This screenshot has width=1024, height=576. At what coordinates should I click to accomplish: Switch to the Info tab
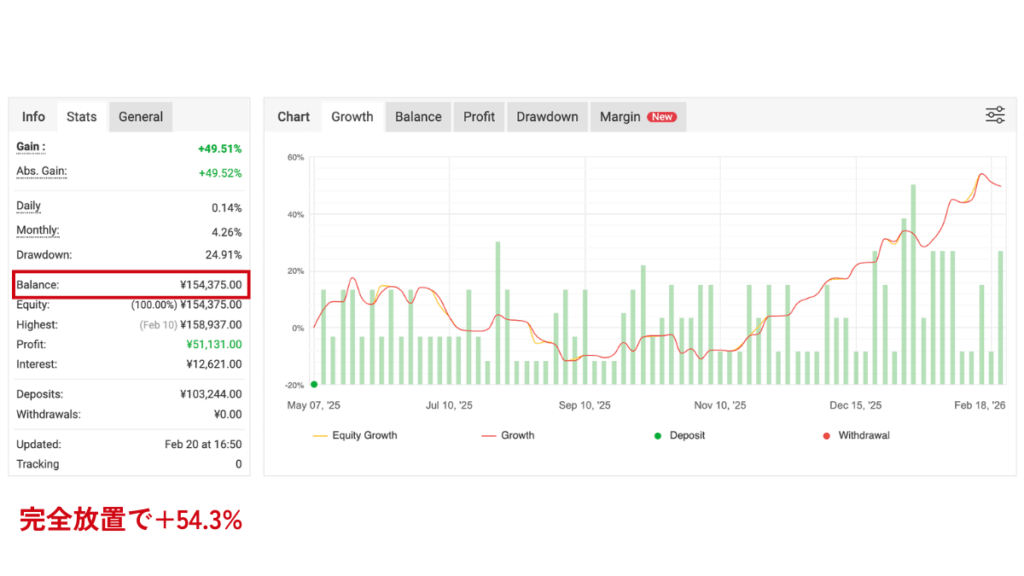34,117
